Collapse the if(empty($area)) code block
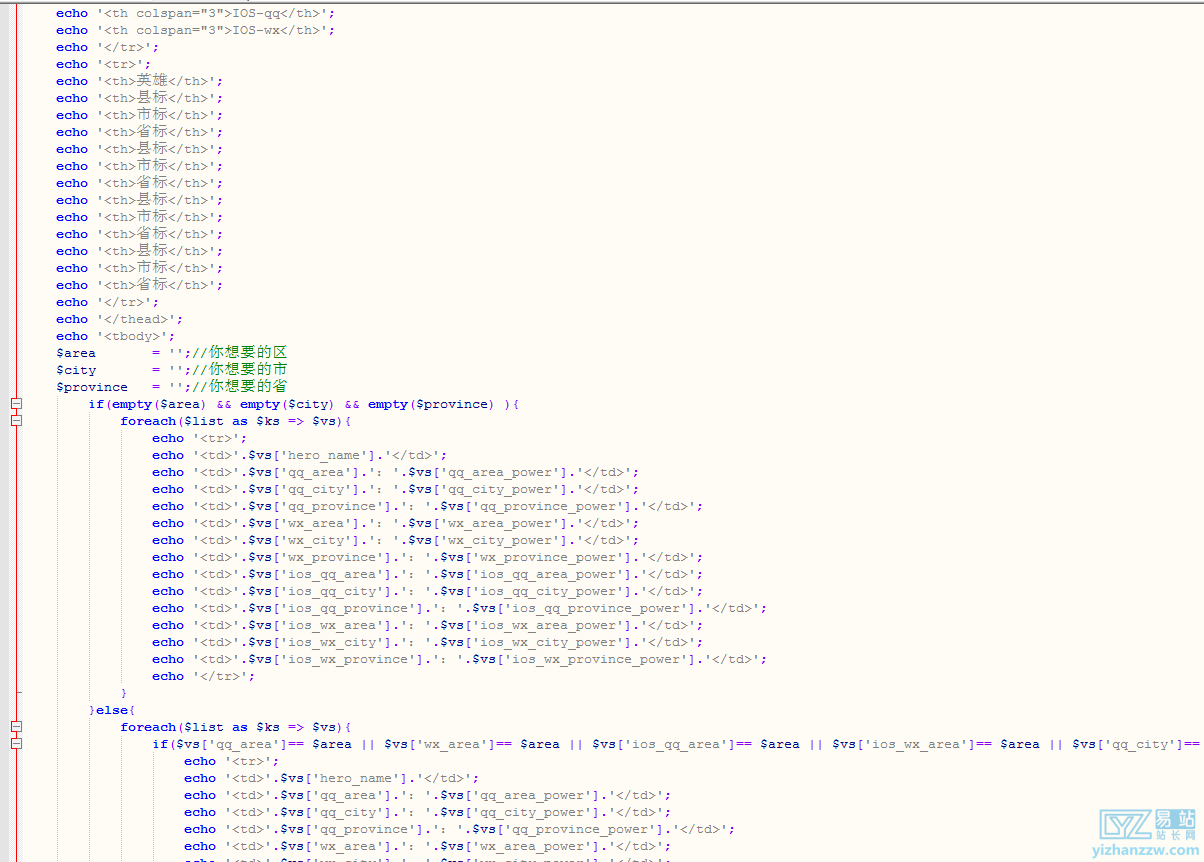Image resolution: width=1204 pixels, height=862 pixels. coord(16,404)
